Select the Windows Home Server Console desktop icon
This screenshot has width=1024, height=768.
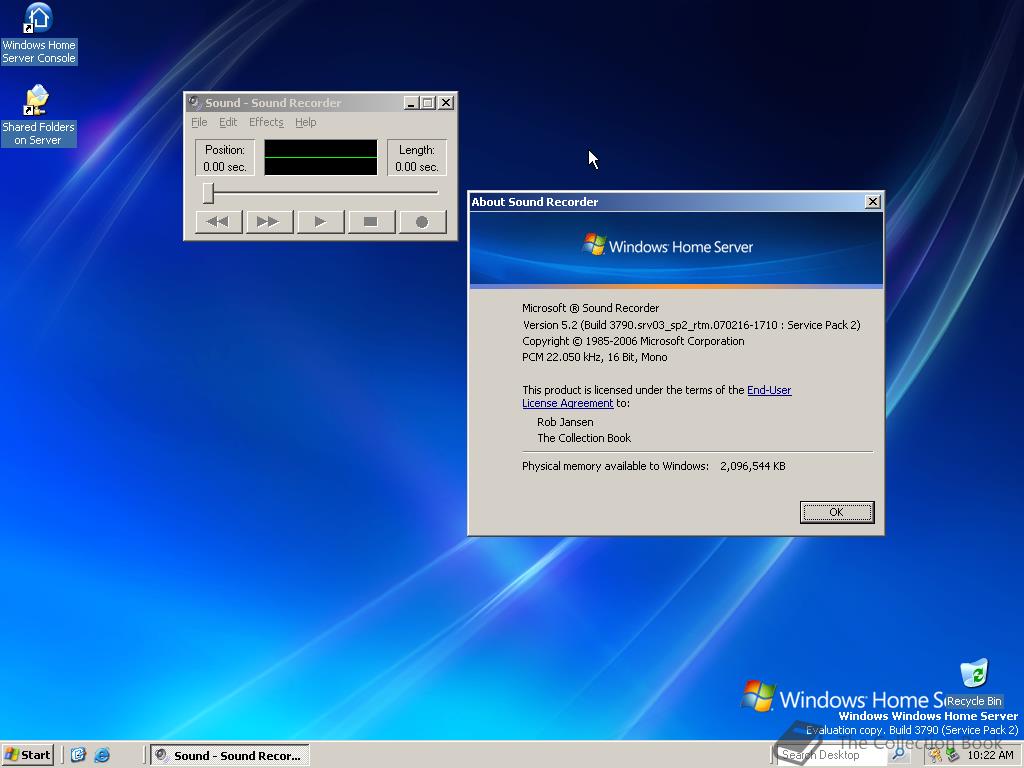click(x=39, y=34)
